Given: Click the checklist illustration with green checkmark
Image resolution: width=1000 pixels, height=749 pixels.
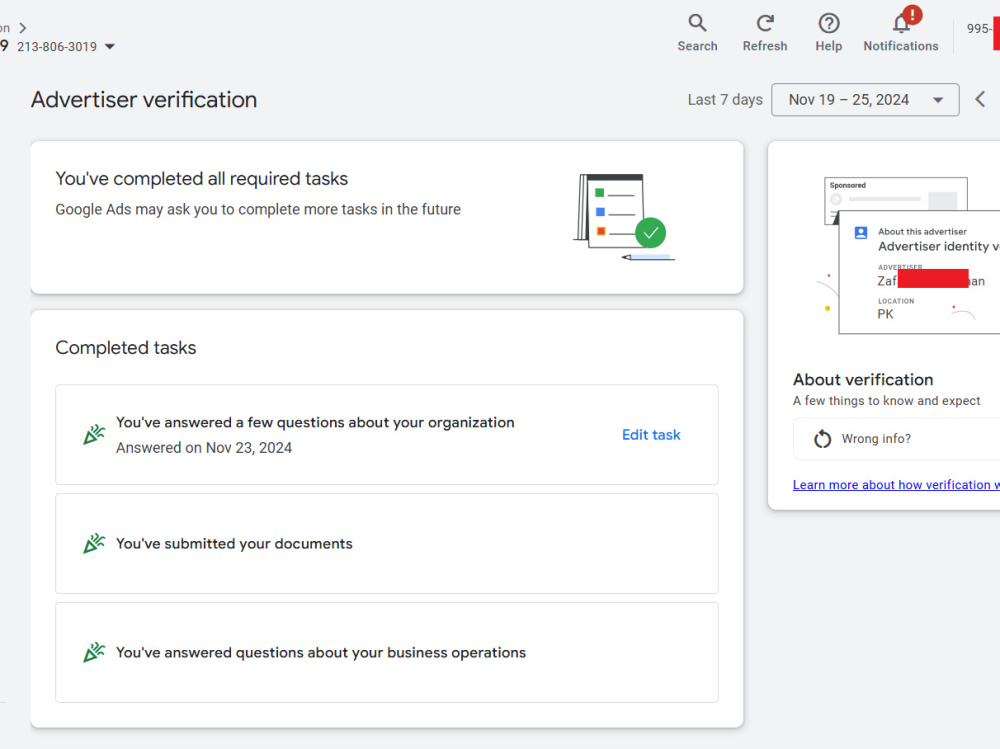Looking at the screenshot, I should pos(624,217).
